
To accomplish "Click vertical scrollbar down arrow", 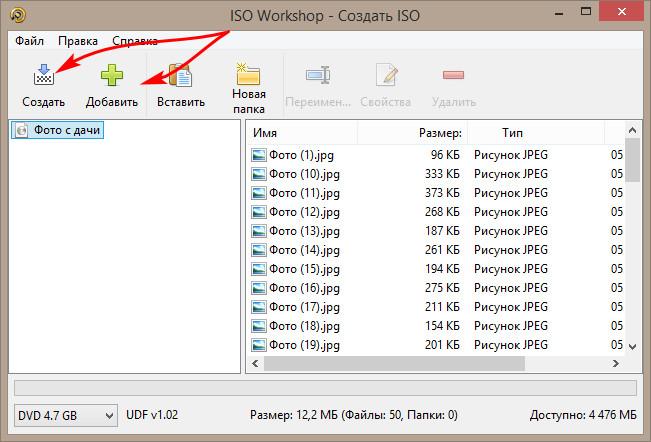I will (x=632, y=347).
